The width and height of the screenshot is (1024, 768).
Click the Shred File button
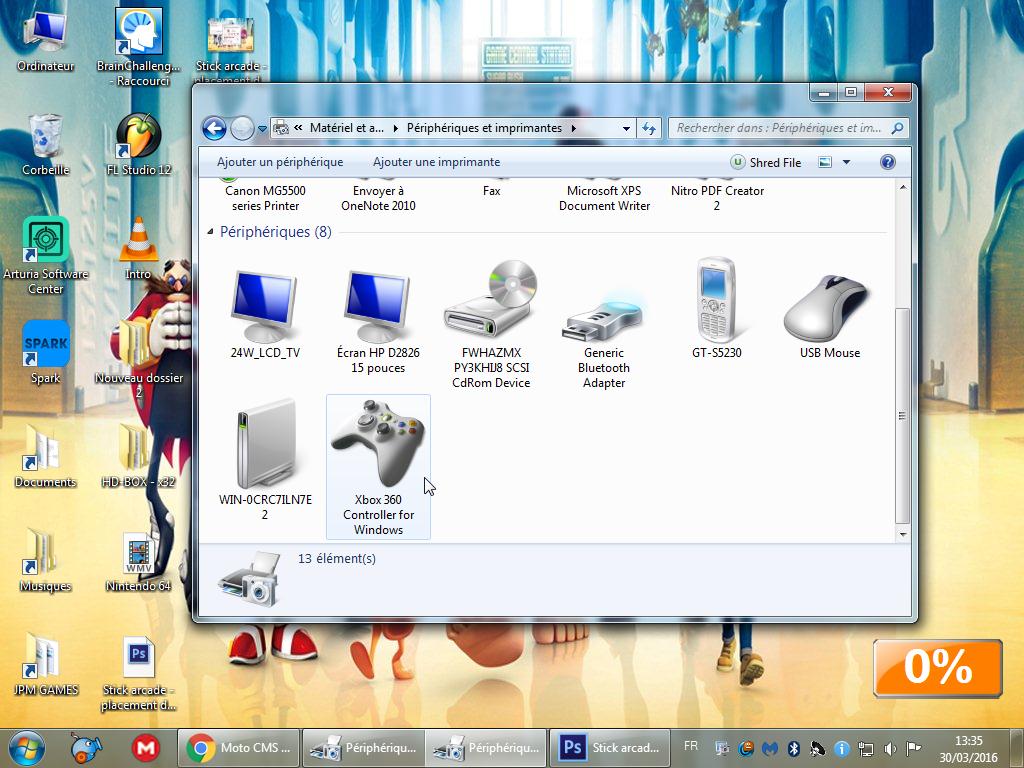pos(766,162)
